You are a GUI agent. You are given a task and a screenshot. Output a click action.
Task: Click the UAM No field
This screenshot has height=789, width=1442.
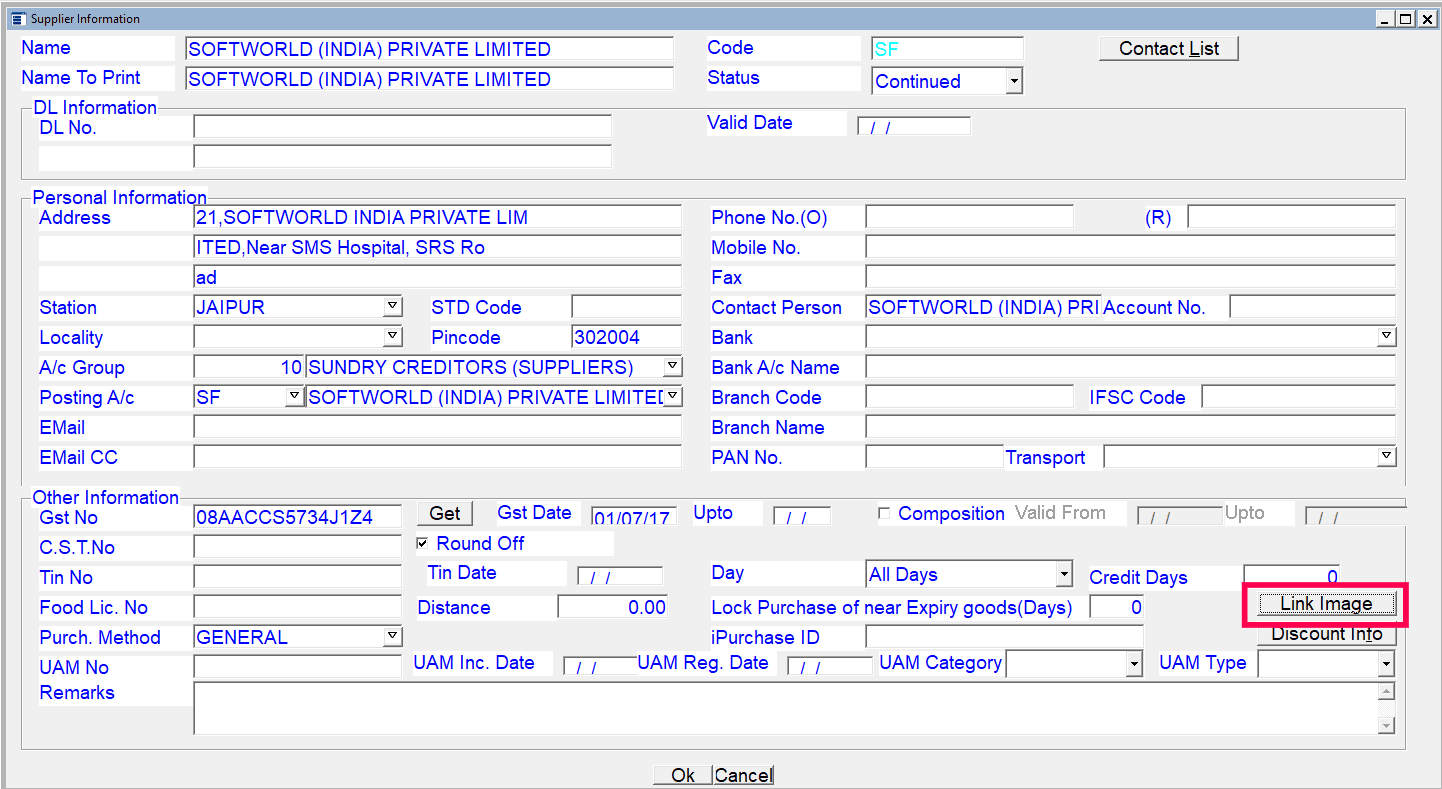297,667
